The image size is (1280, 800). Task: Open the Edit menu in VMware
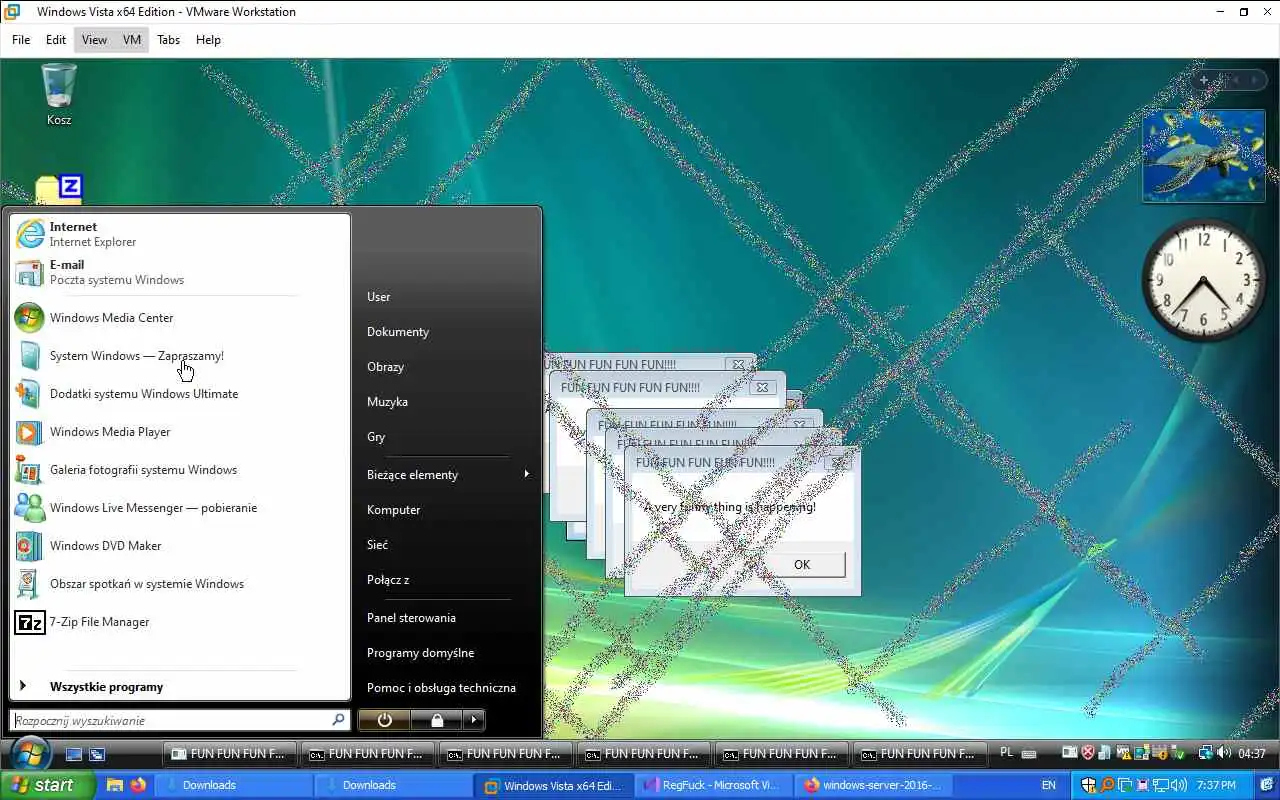[x=56, y=40]
